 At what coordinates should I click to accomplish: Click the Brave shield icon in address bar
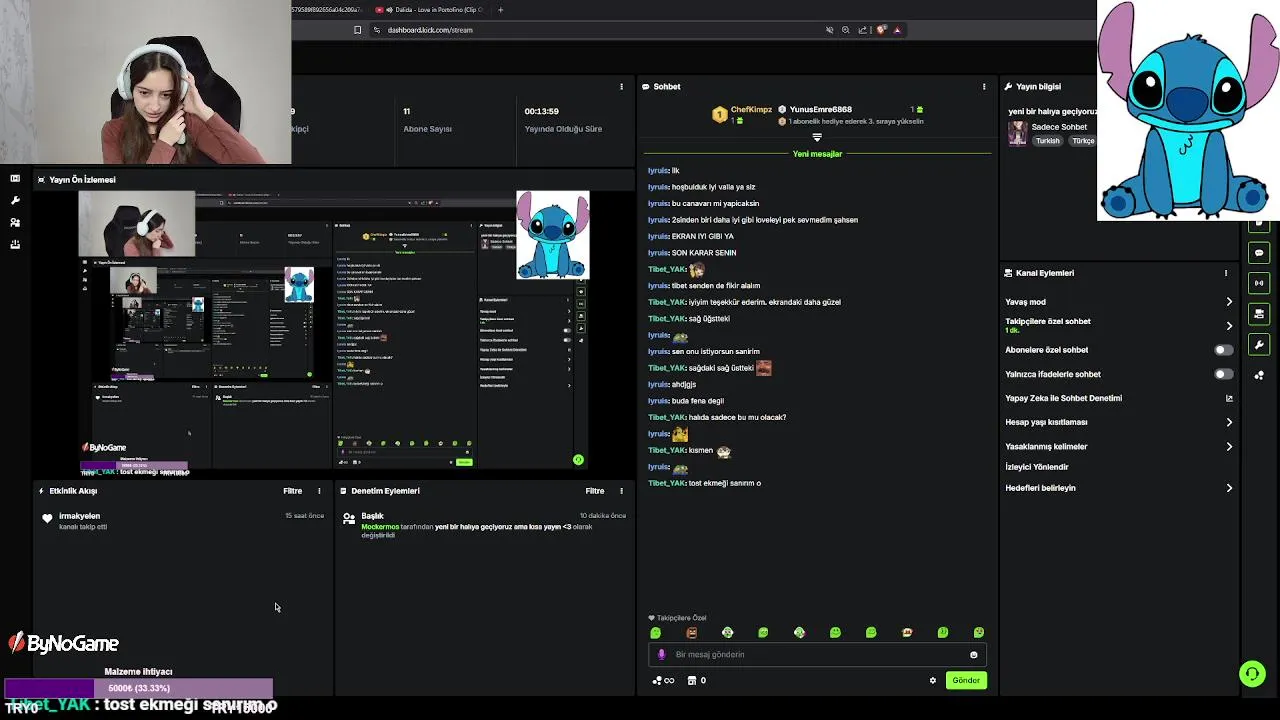coord(881,30)
